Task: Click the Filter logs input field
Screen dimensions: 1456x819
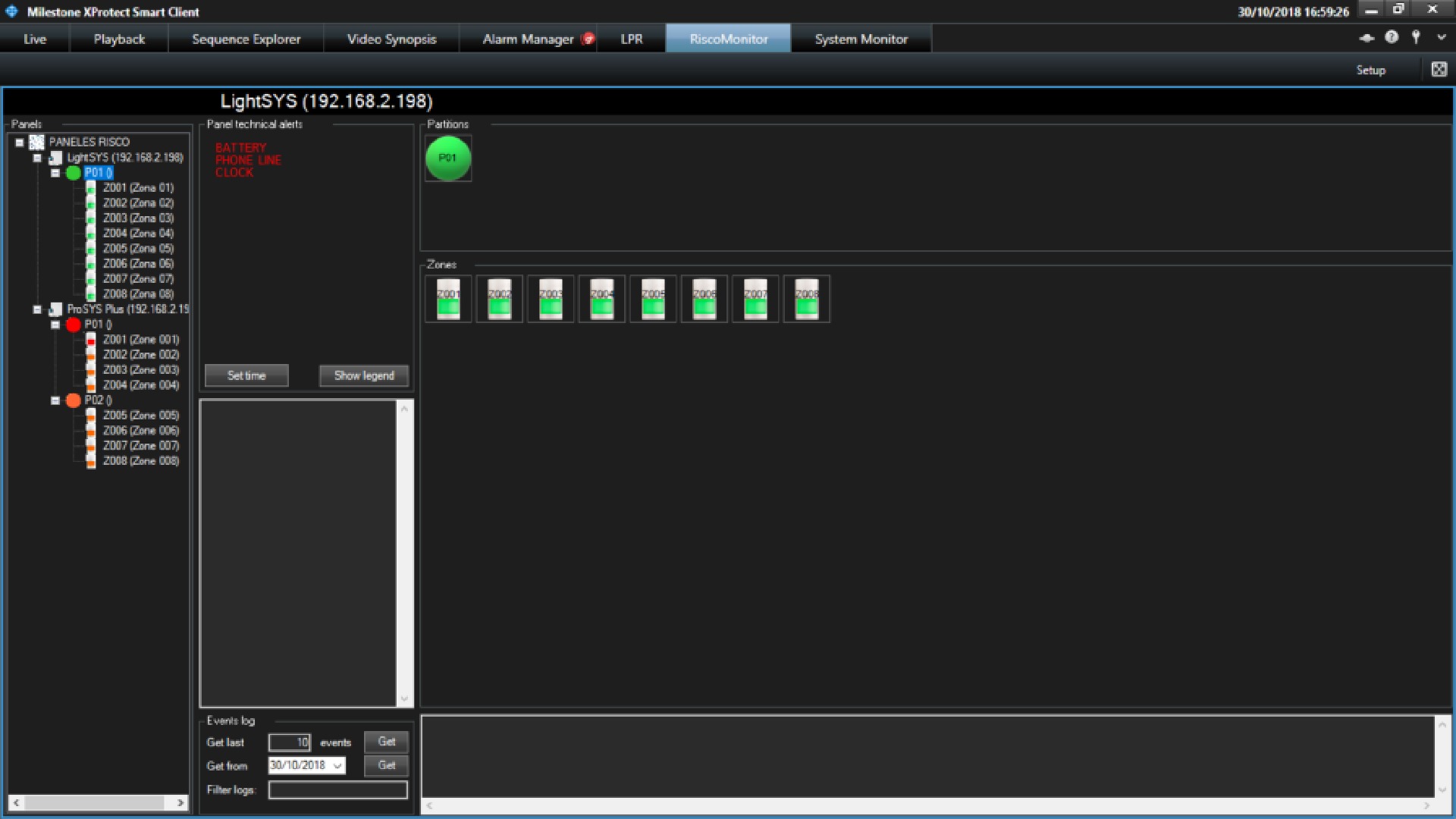Action: coord(338,789)
